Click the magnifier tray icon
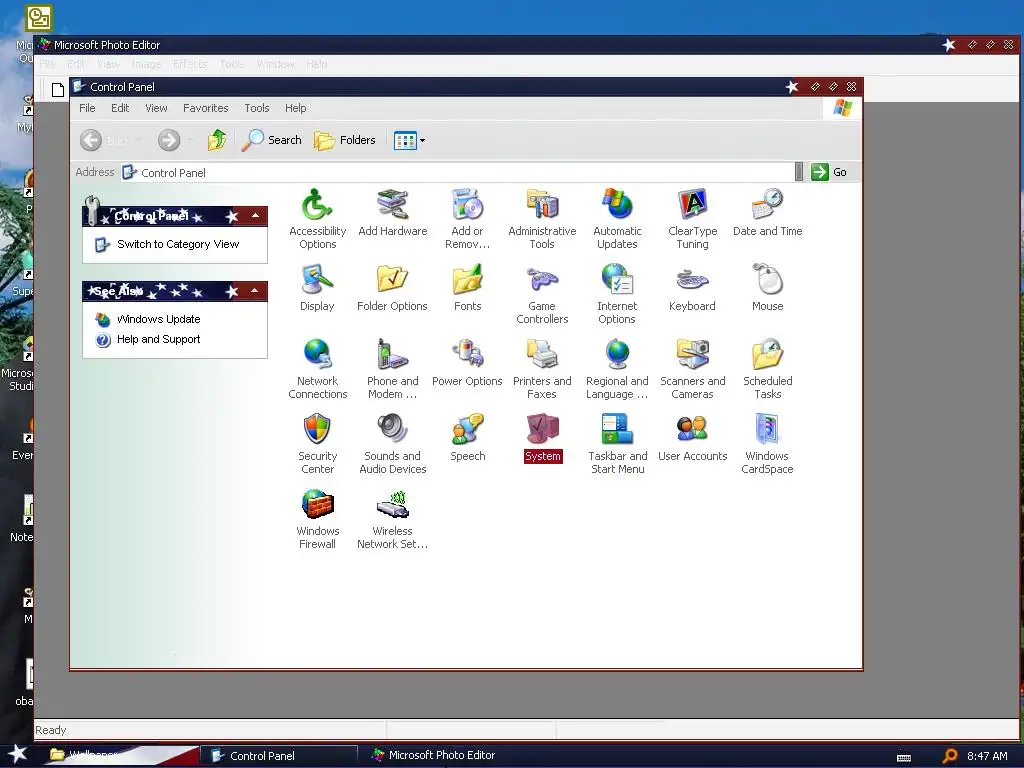Image resolution: width=1024 pixels, height=768 pixels. tap(950, 756)
